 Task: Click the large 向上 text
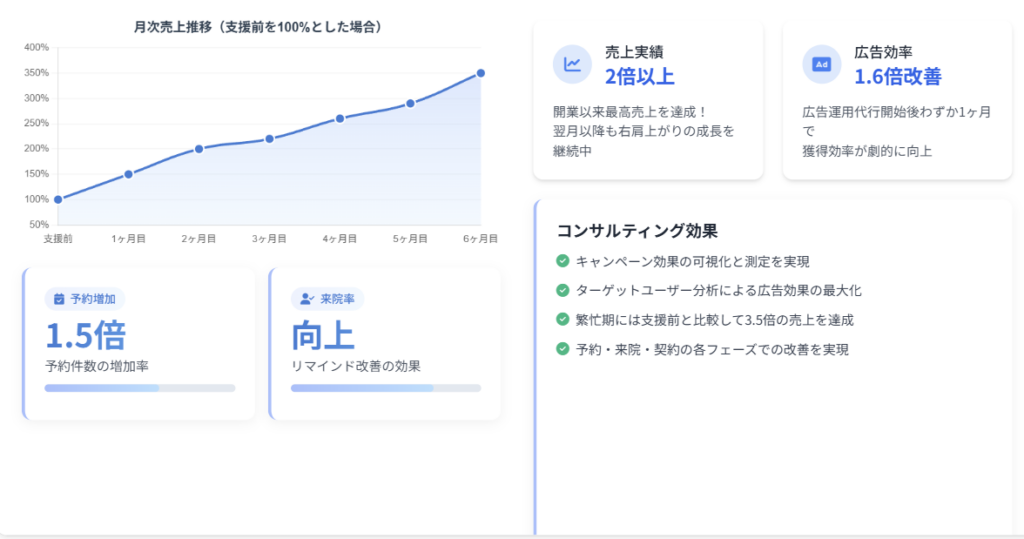pos(323,335)
